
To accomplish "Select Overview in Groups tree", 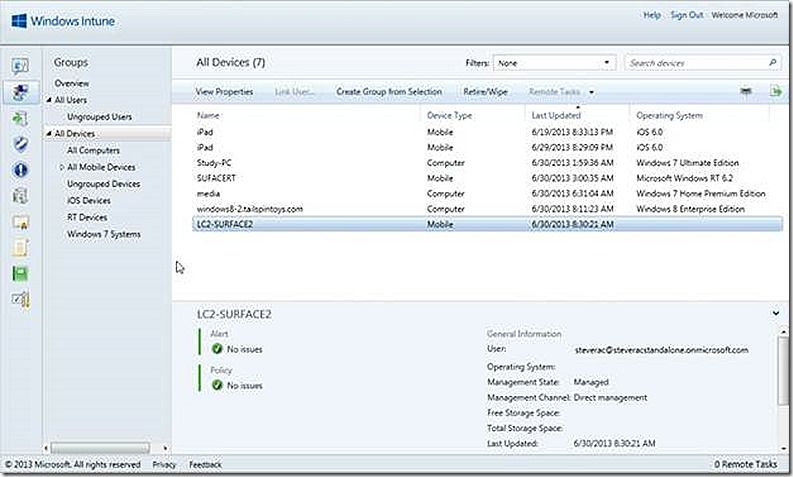I will pyautogui.click(x=72, y=83).
